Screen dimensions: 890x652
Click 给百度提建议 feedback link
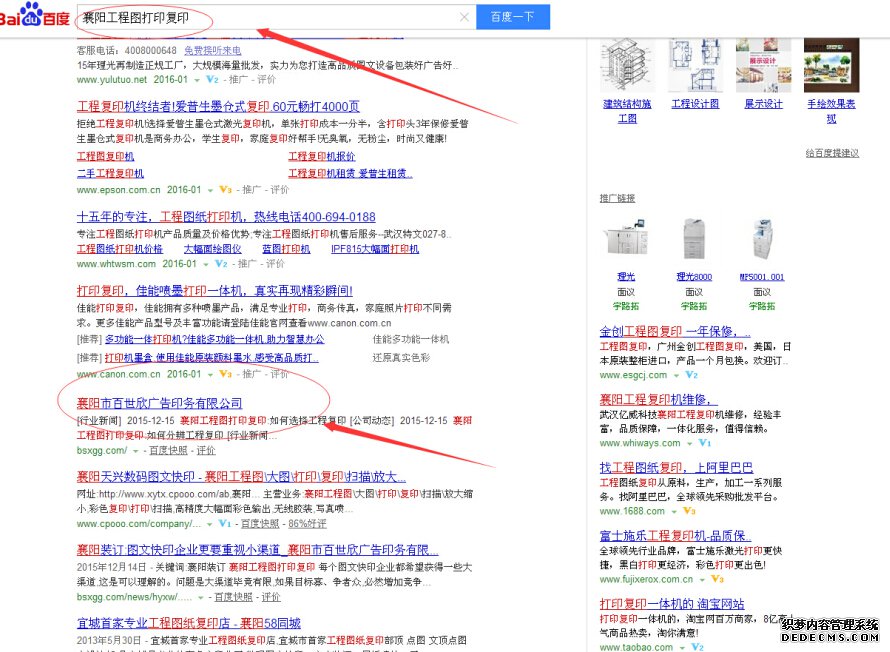coord(832,153)
